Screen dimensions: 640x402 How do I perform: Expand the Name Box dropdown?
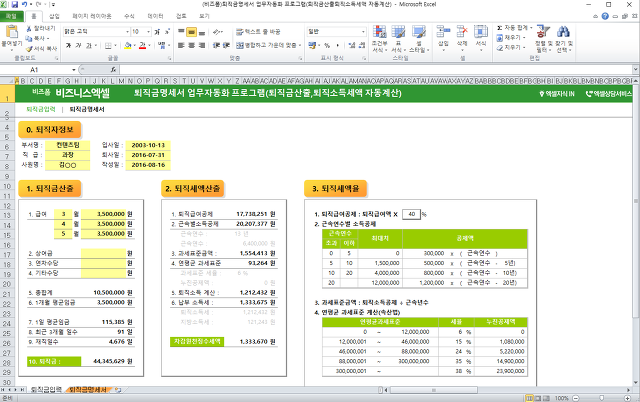click(x=73, y=70)
